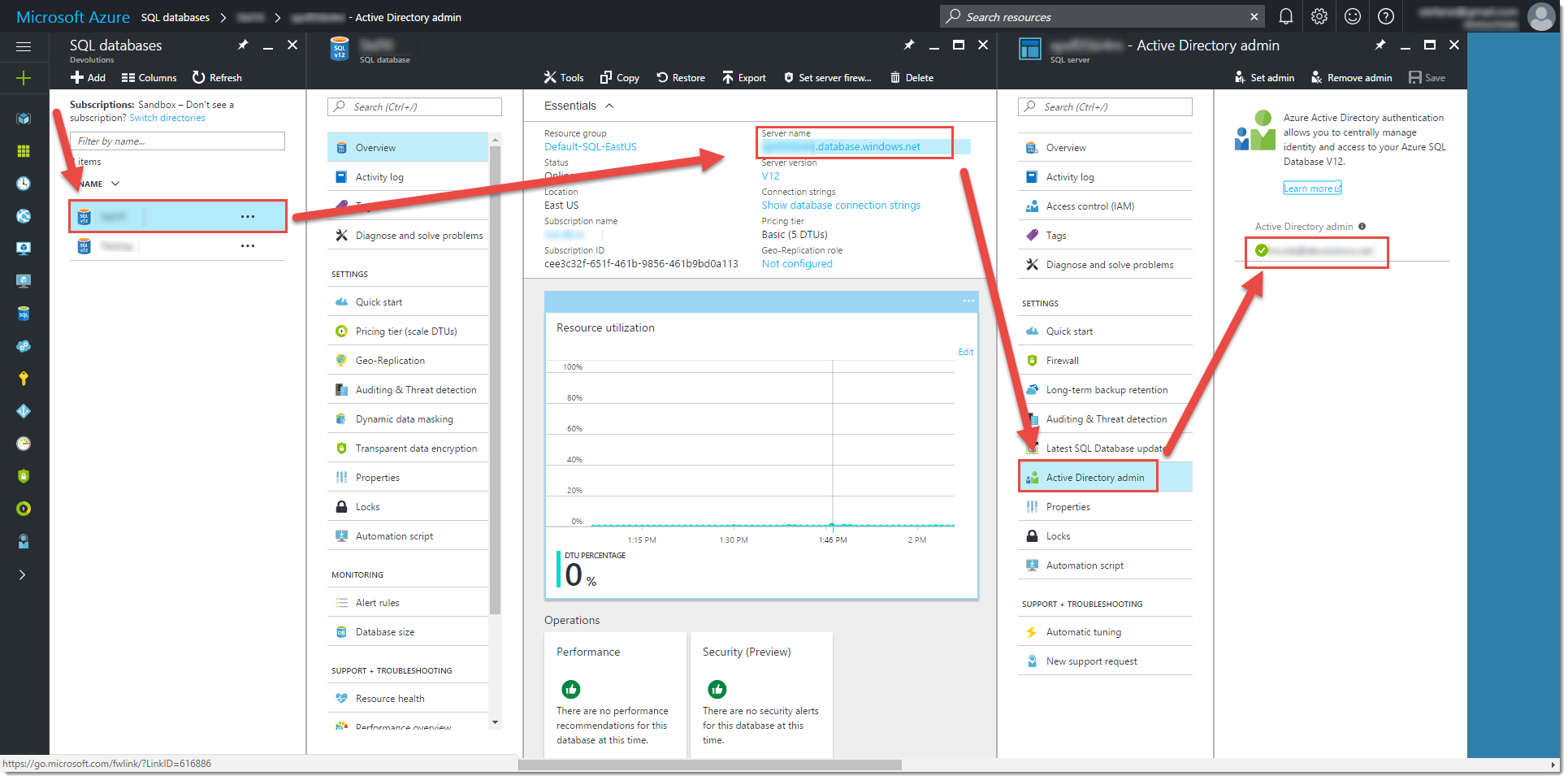Image resolution: width=1568 pixels, height=780 pixels.
Task: Open Dynamic data masking
Action: pyautogui.click(x=408, y=419)
